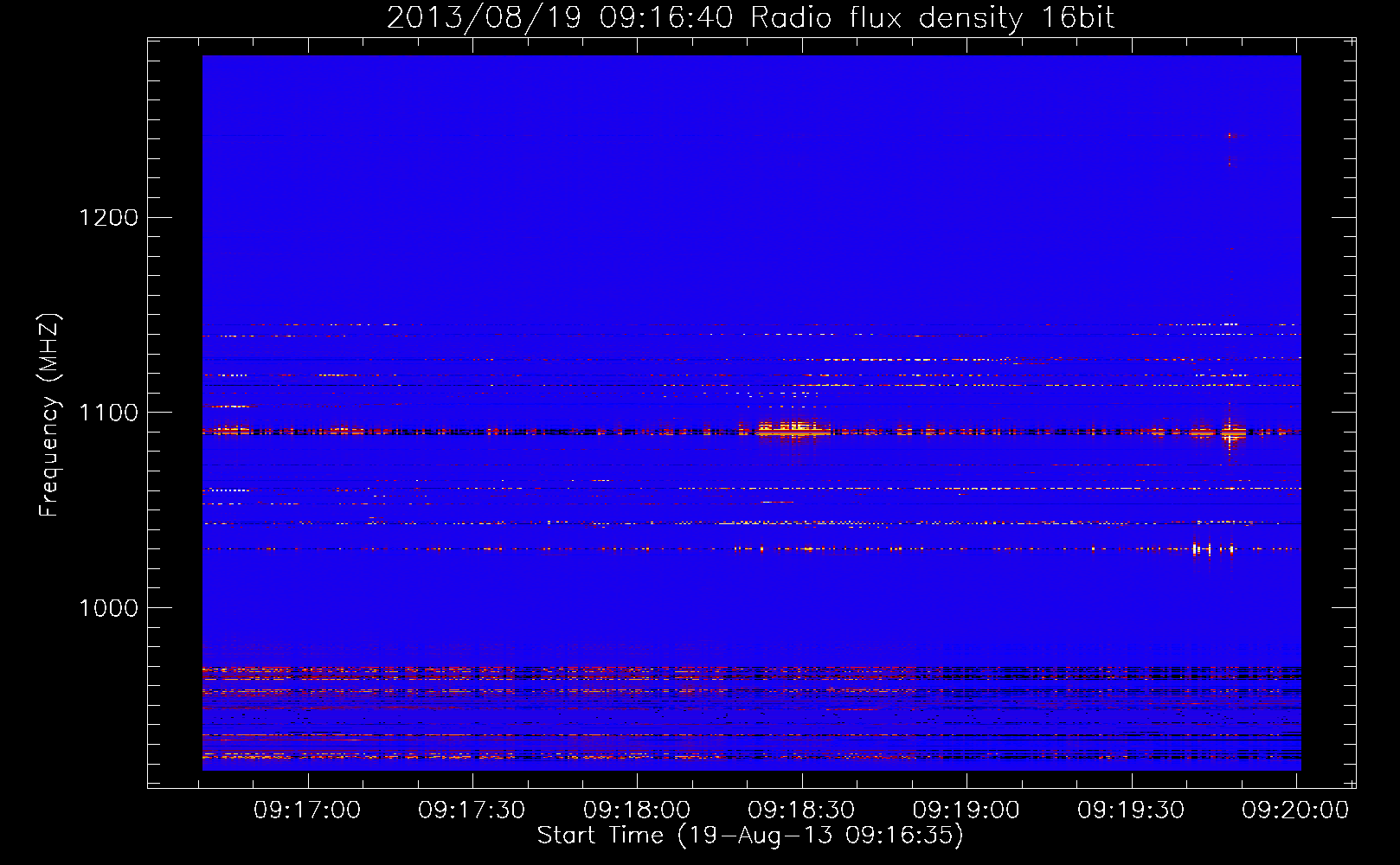Image resolution: width=1400 pixels, height=865 pixels.
Task: Click the 1200 frequency tick label
Action: (109, 217)
